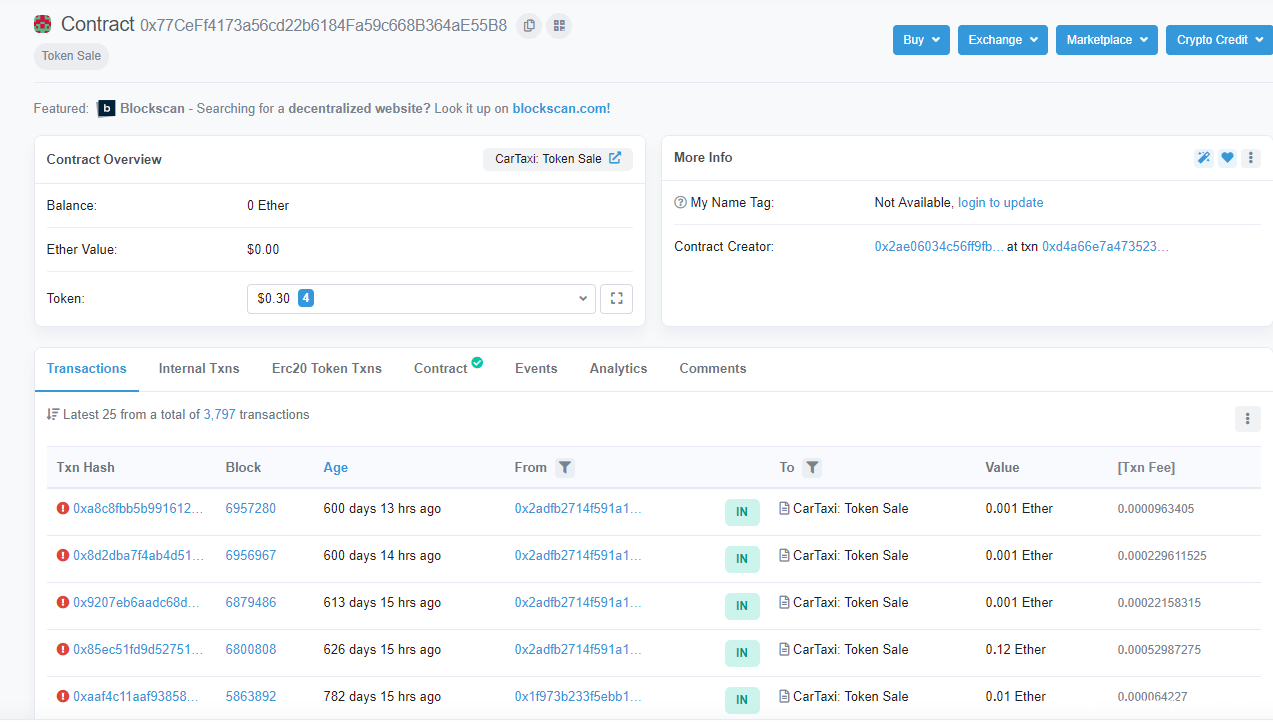The width and height of the screenshot is (1273, 722).
Task: Click the magic wand icon in More Info
Action: 1204,158
